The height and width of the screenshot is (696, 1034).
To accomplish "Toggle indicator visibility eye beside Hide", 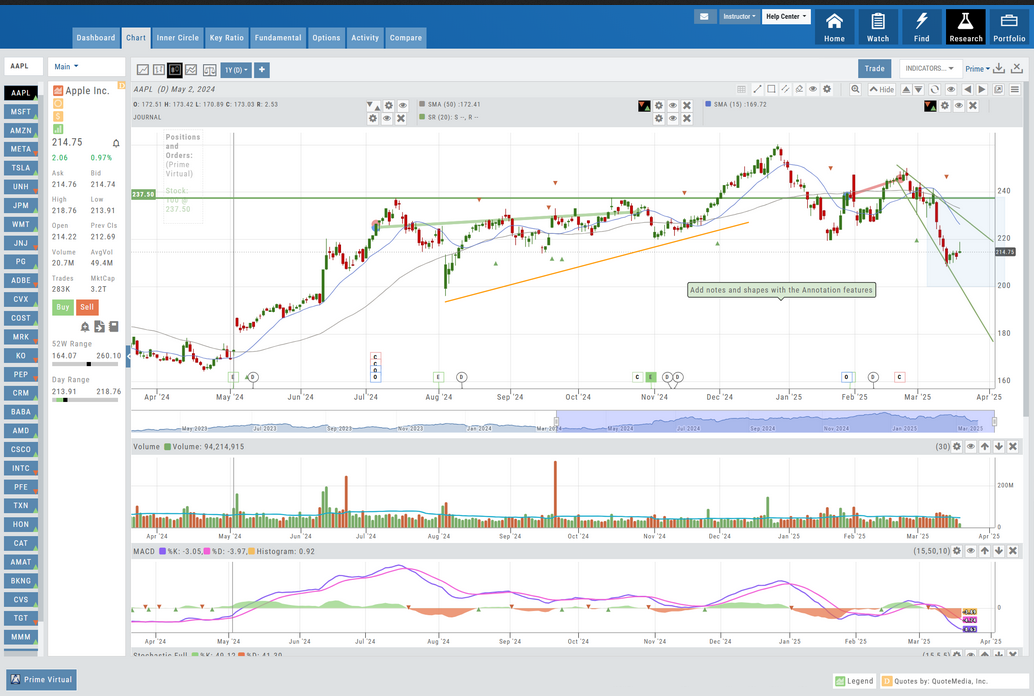I will [951, 89].
